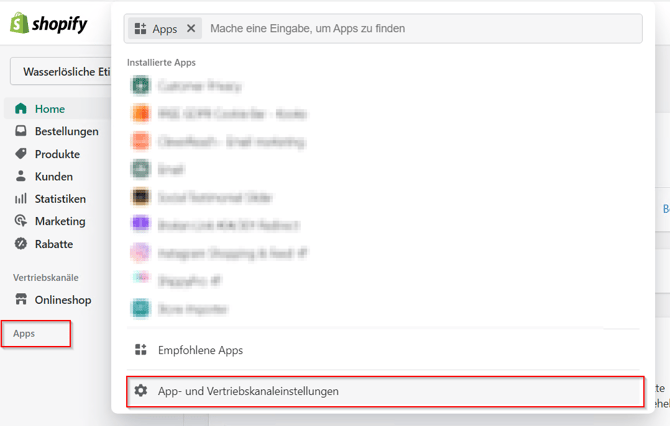
Task: Click the Kunden person icon
Action: [x=21, y=176]
